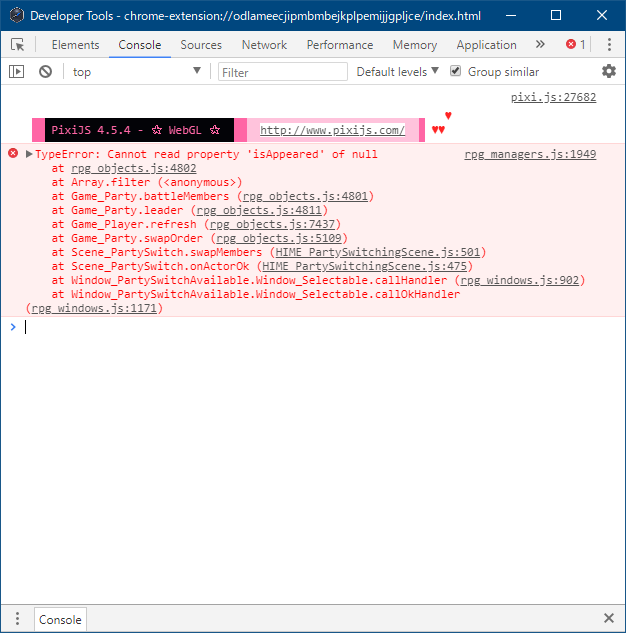Toggle the Group similar checkbox
This screenshot has width=626, height=633.
[455, 71]
